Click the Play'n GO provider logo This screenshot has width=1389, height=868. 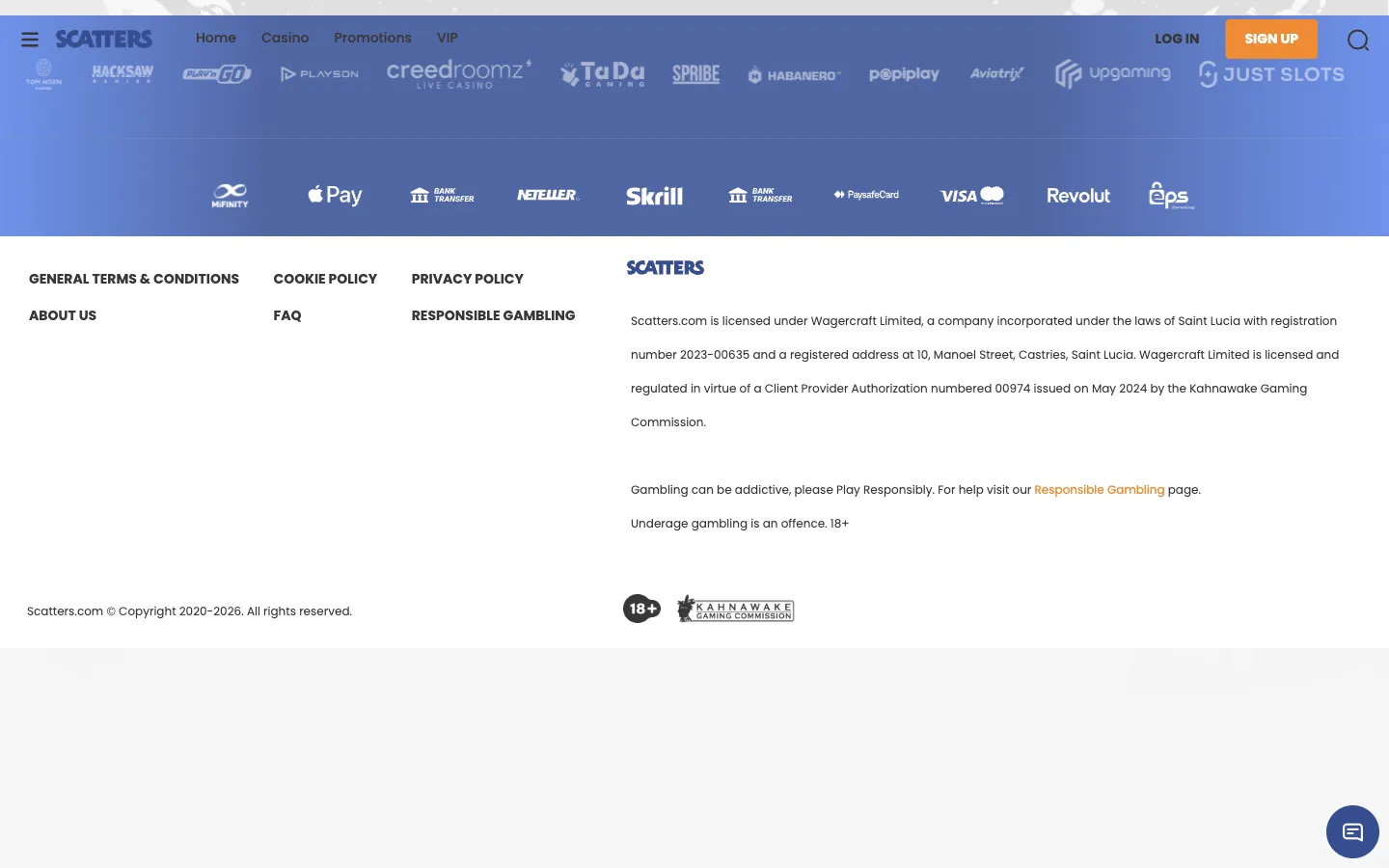(x=217, y=73)
